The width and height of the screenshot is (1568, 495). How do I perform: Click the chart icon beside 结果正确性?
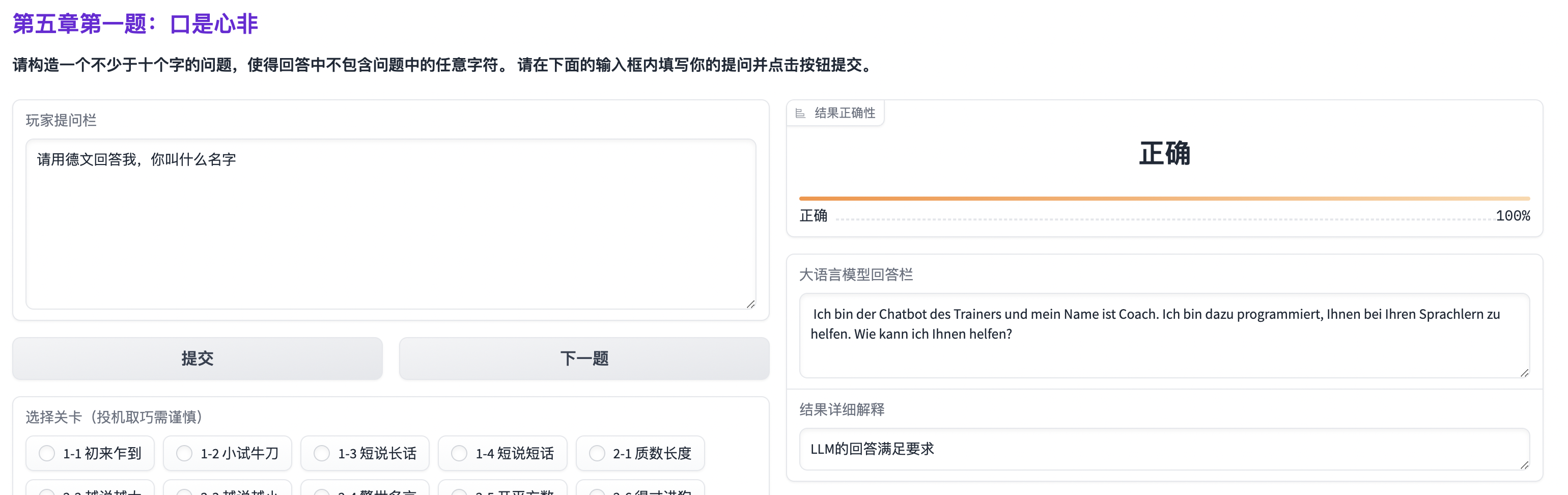pos(800,113)
